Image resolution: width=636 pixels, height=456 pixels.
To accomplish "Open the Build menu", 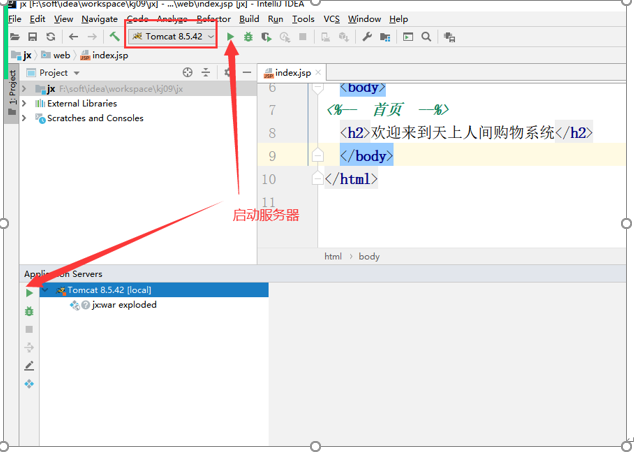I will pos(249,19).
